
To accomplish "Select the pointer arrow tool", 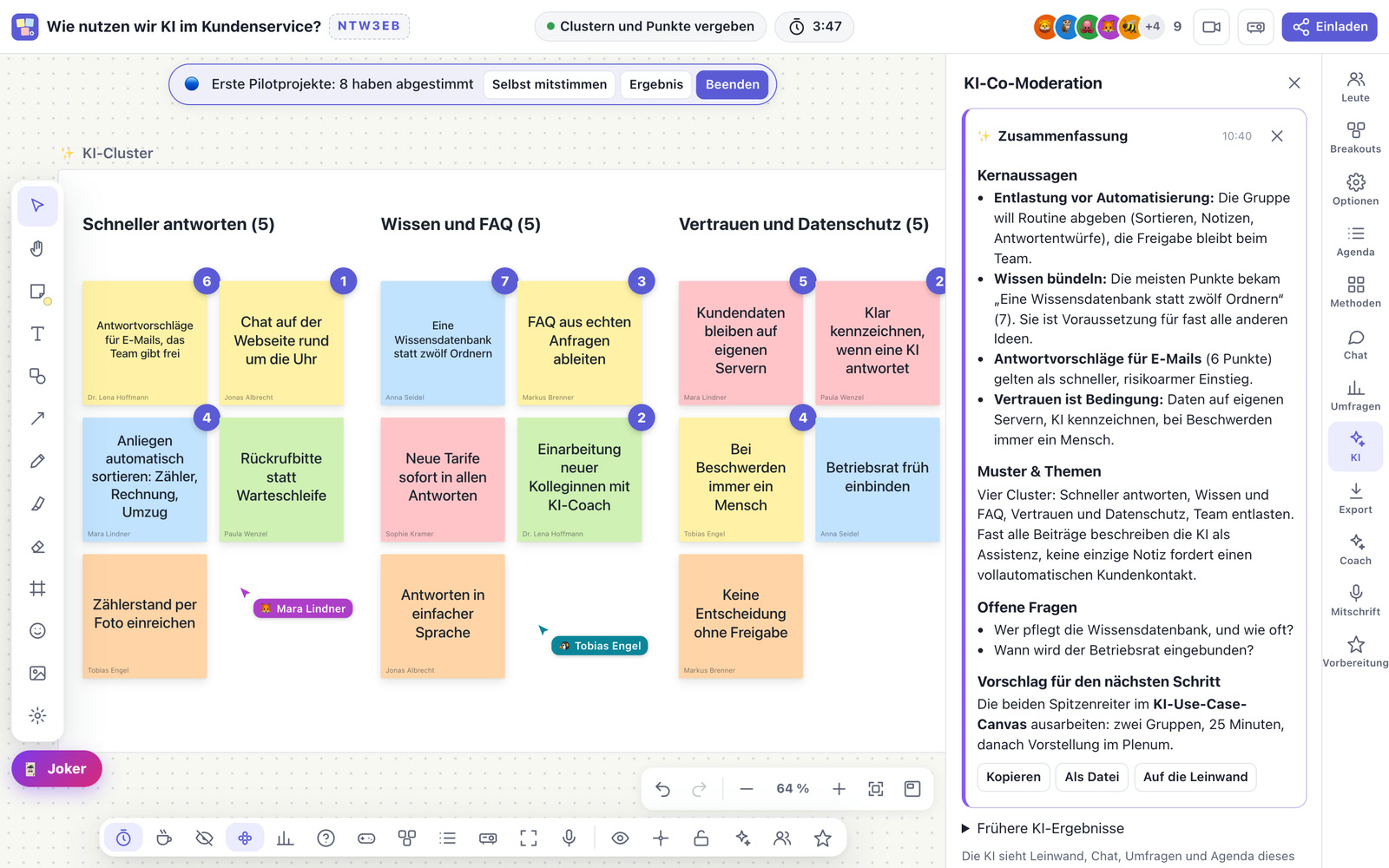I will coord(37,206).
